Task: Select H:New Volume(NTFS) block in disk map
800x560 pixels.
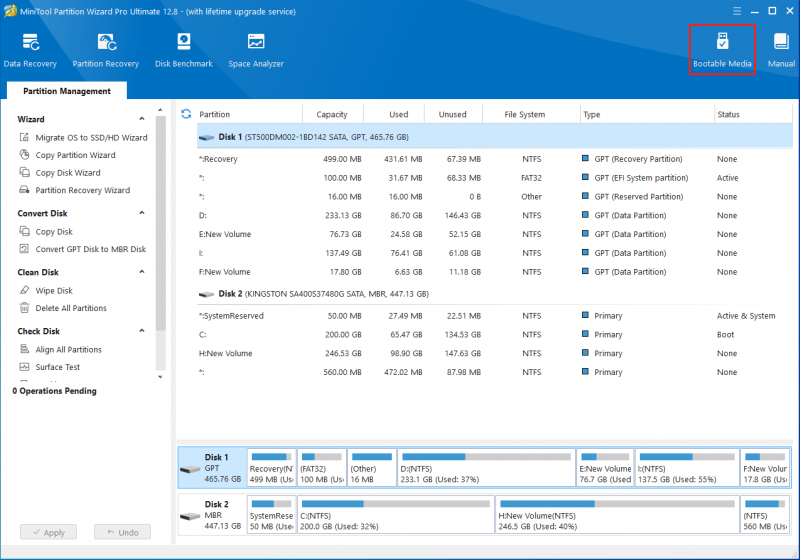Action: tap(617, 515)
